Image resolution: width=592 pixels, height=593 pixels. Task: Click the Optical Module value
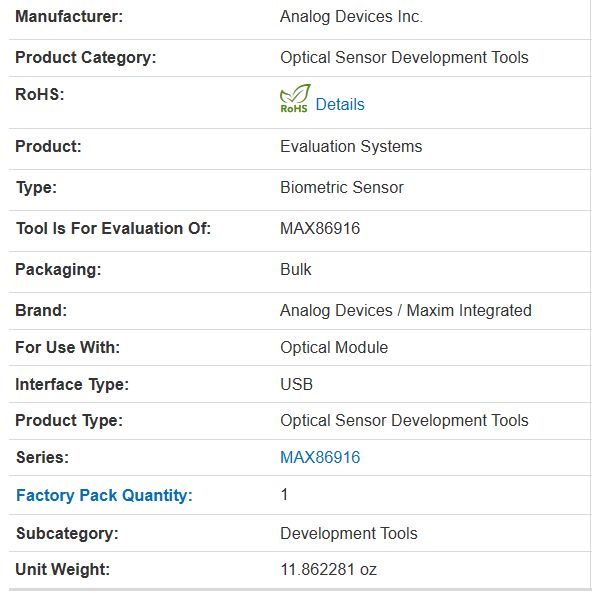[x=334, y=347]
